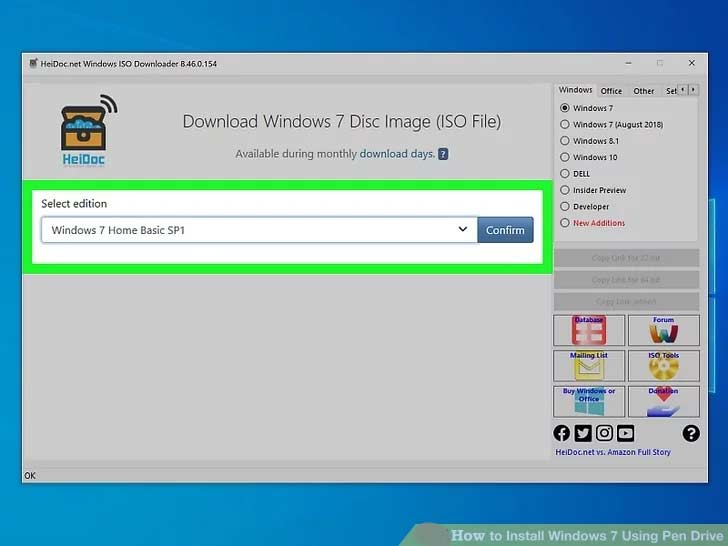Open the YouTube icon
Image resolution: width=728 pixels, height=546 pixels.
tap(625, 433)
